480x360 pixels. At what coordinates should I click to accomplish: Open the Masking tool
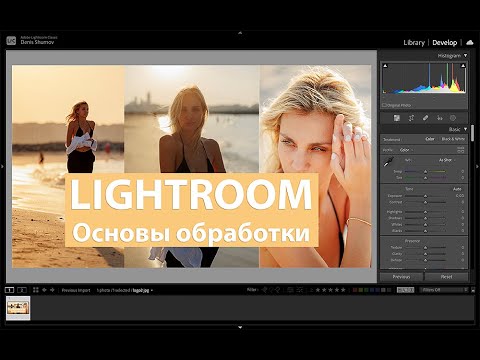(x=453, y=118)
